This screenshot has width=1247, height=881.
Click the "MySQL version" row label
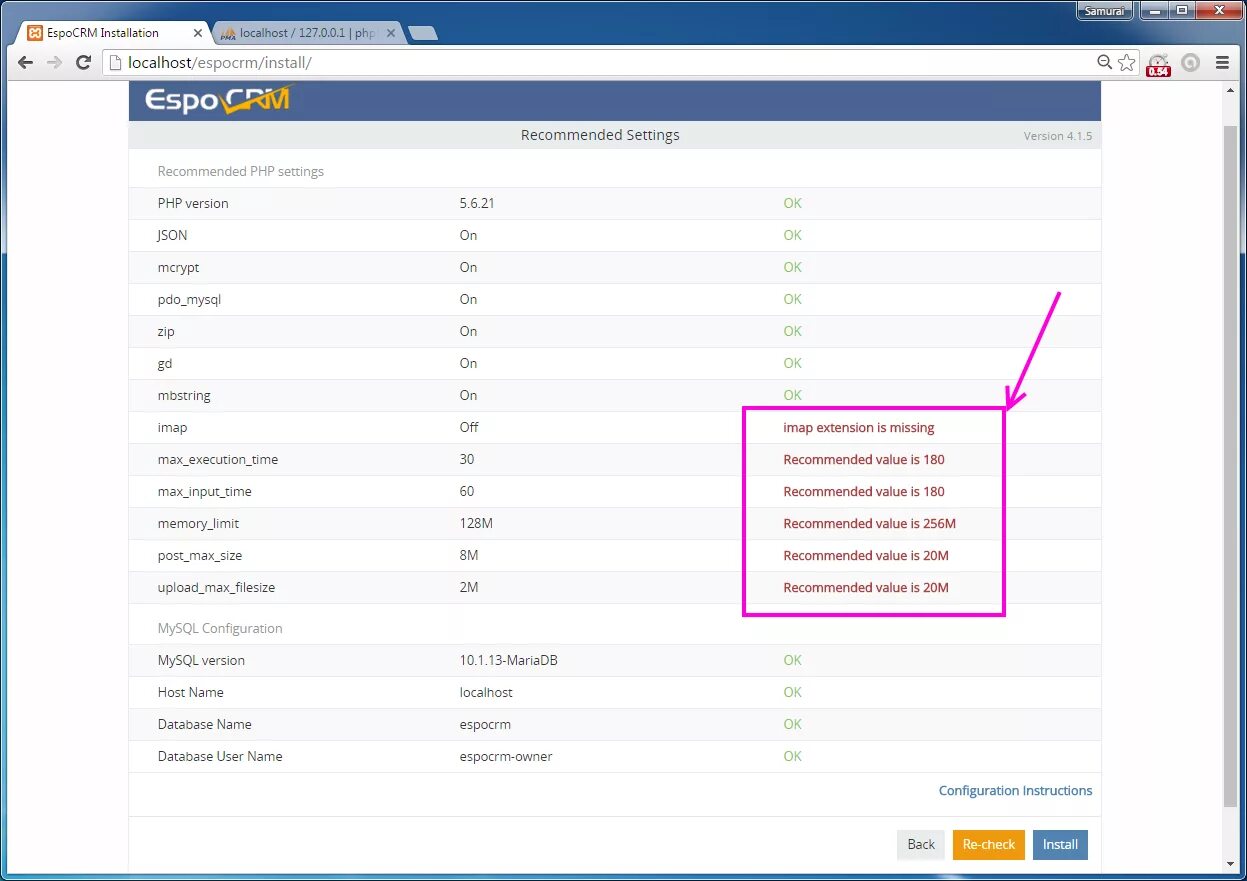(201, 660)
